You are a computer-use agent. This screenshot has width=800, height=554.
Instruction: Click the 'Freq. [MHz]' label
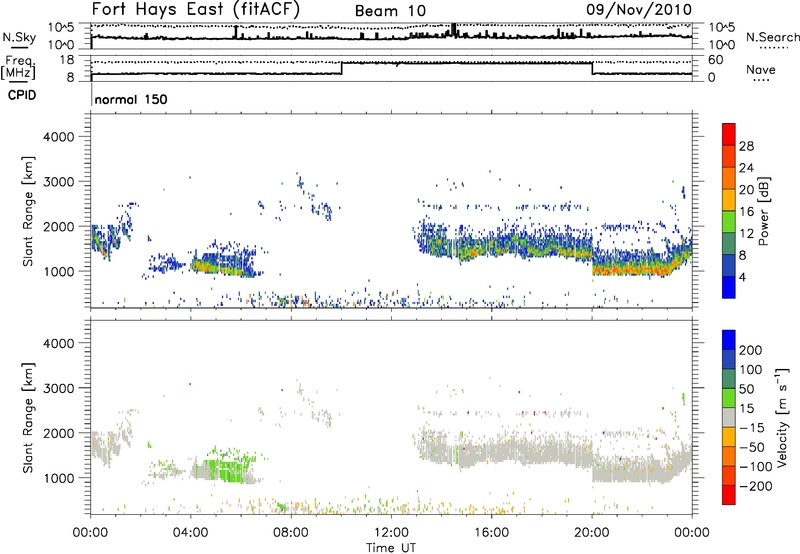pyautogui.click(x=19, y=67)
